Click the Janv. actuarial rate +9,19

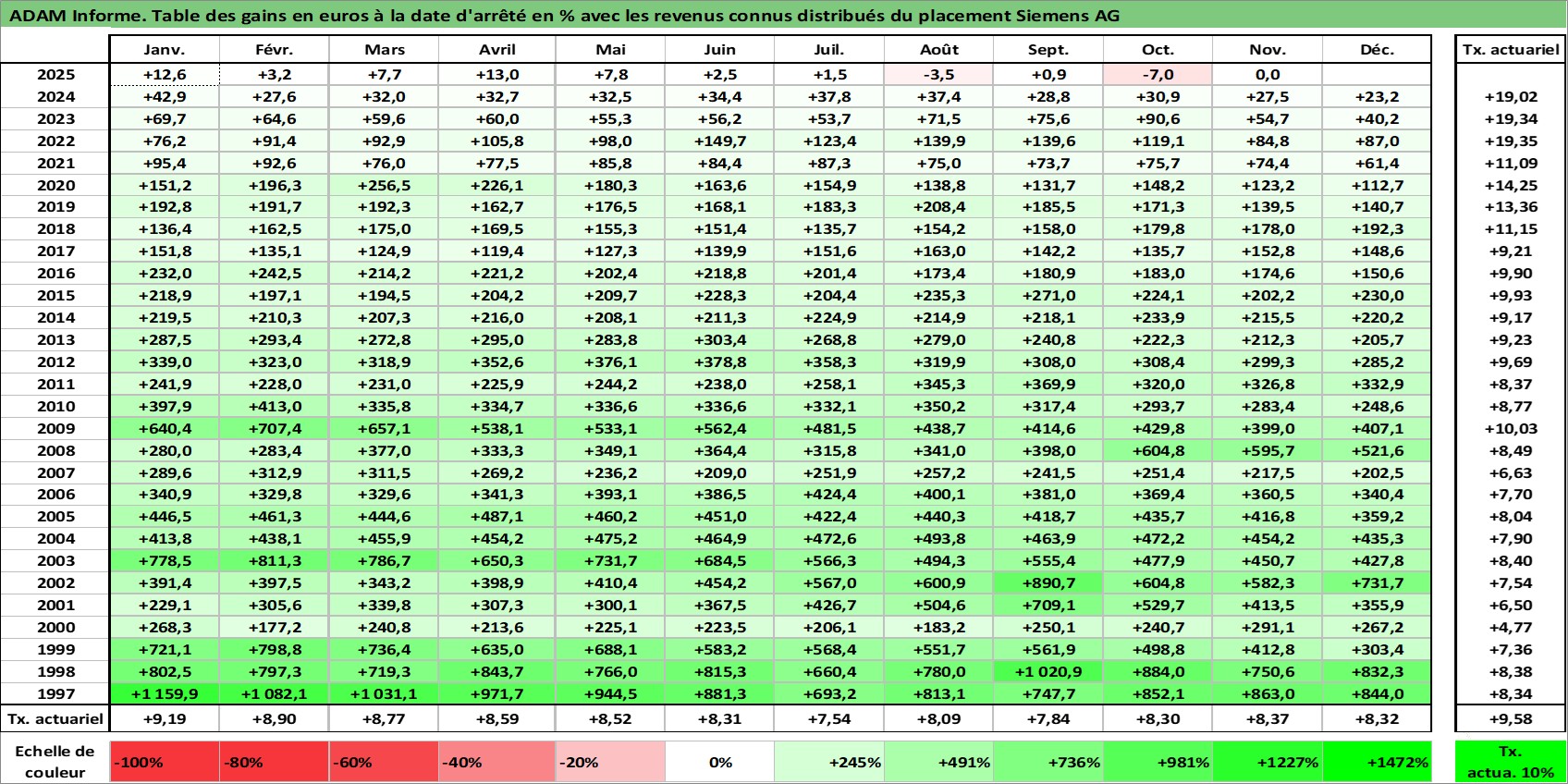coord(165,718)
